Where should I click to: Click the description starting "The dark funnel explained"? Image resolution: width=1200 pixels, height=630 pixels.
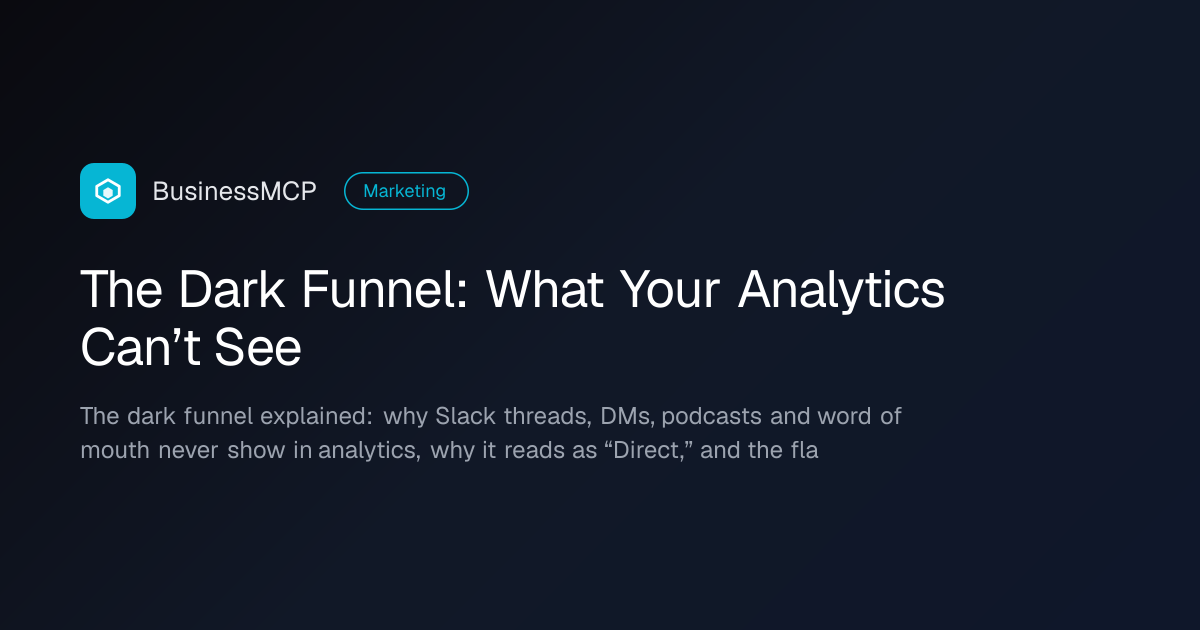pos(491,433)
